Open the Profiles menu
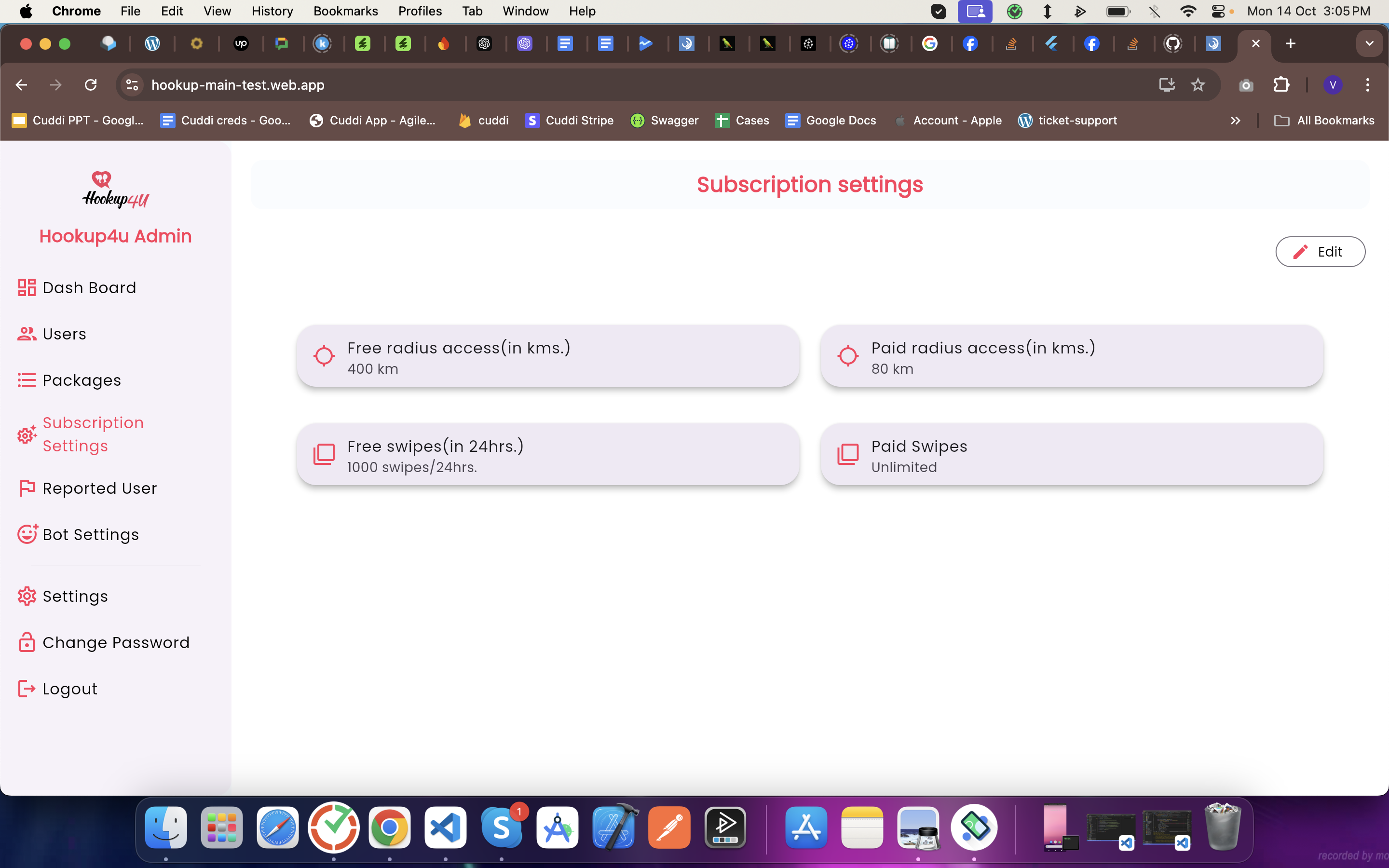 tap(420, 11)
